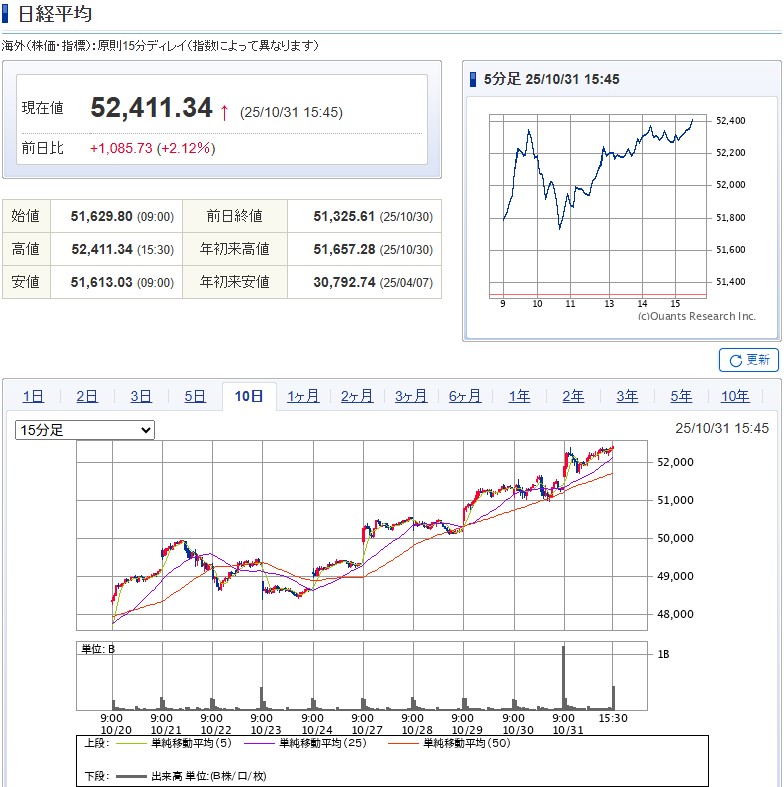View the 2年 chart range
This screenshot has height=787, width=784.
(x=573, y=396)
